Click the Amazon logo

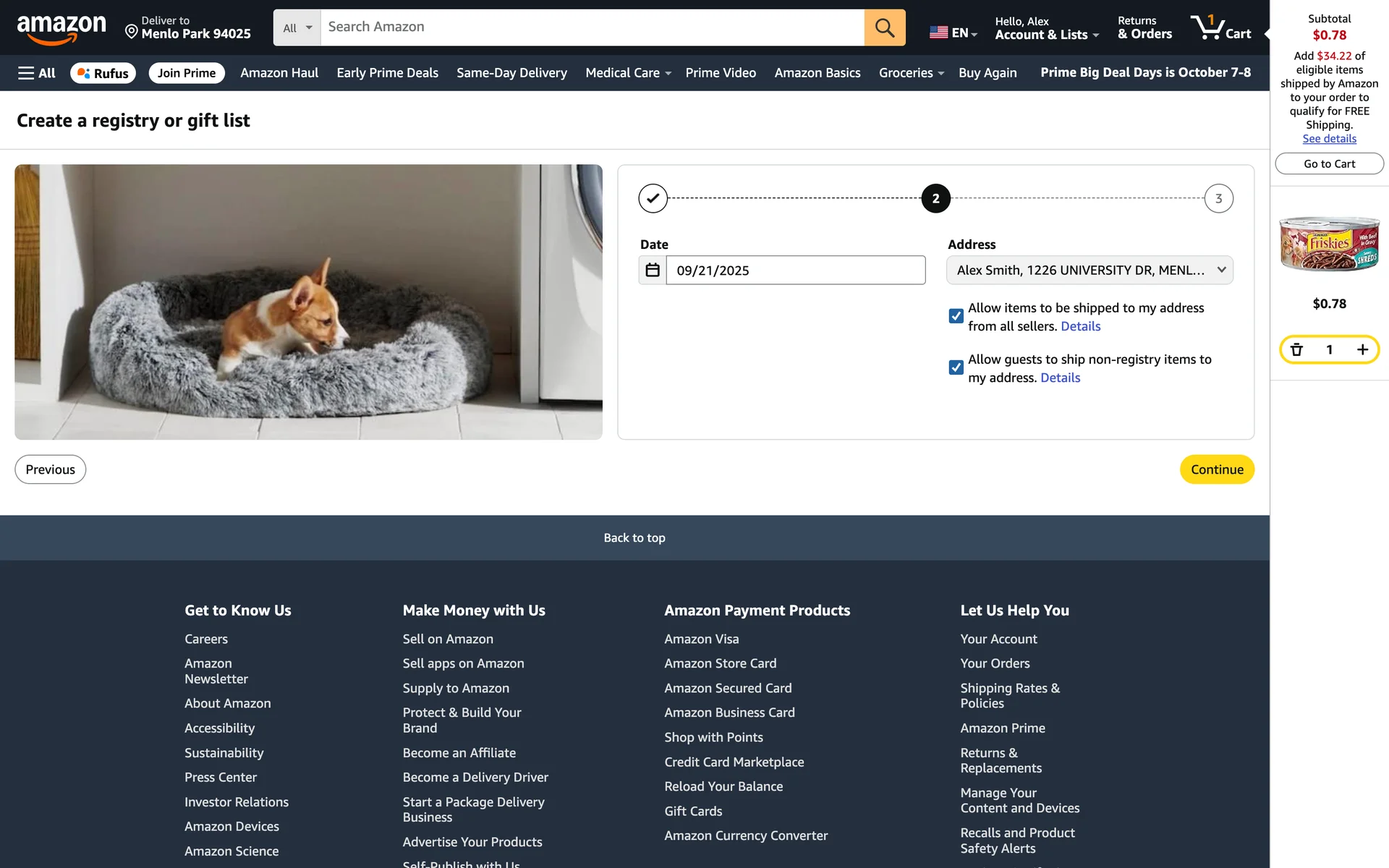pyautogui.click(x=61, y=29)
